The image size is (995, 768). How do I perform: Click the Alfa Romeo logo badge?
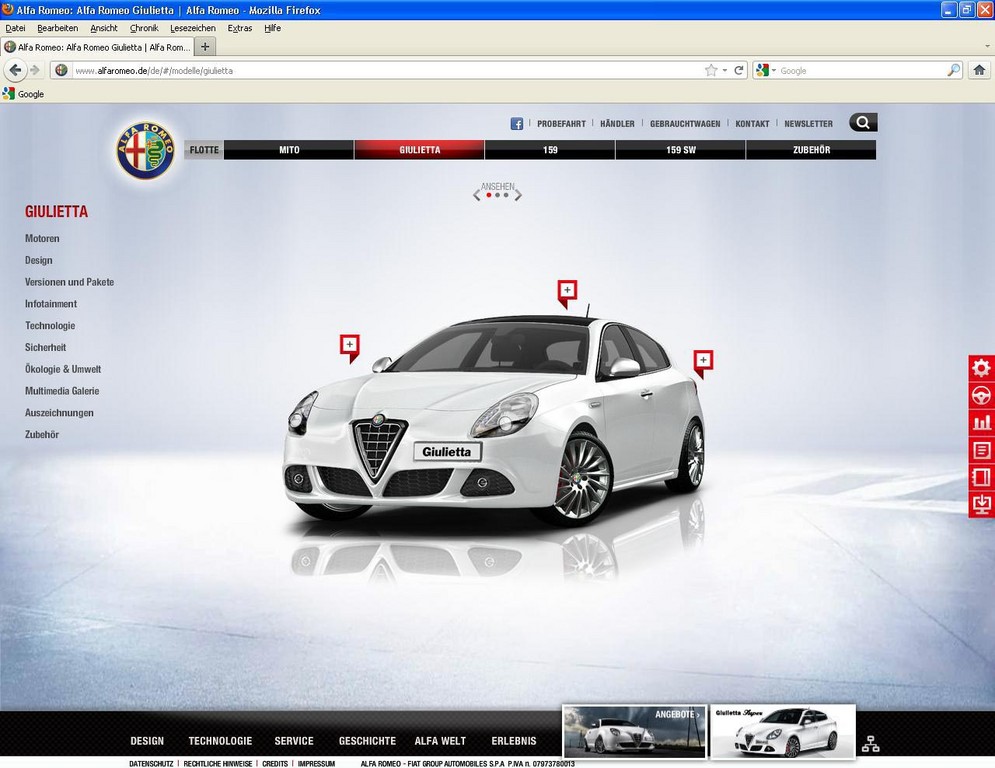pyautogui.click(x=145, y=150)
